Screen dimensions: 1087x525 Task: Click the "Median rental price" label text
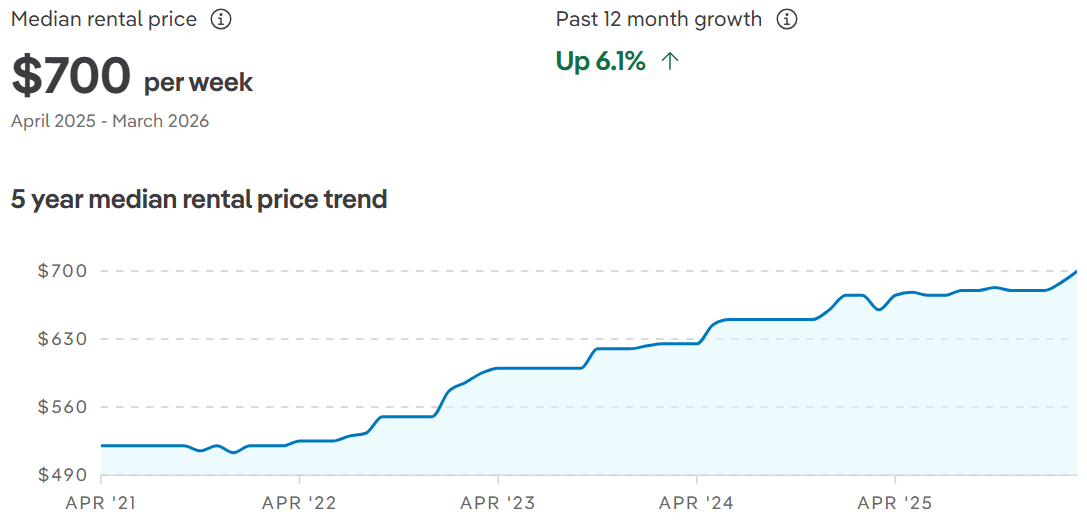(x=104, y=20)
